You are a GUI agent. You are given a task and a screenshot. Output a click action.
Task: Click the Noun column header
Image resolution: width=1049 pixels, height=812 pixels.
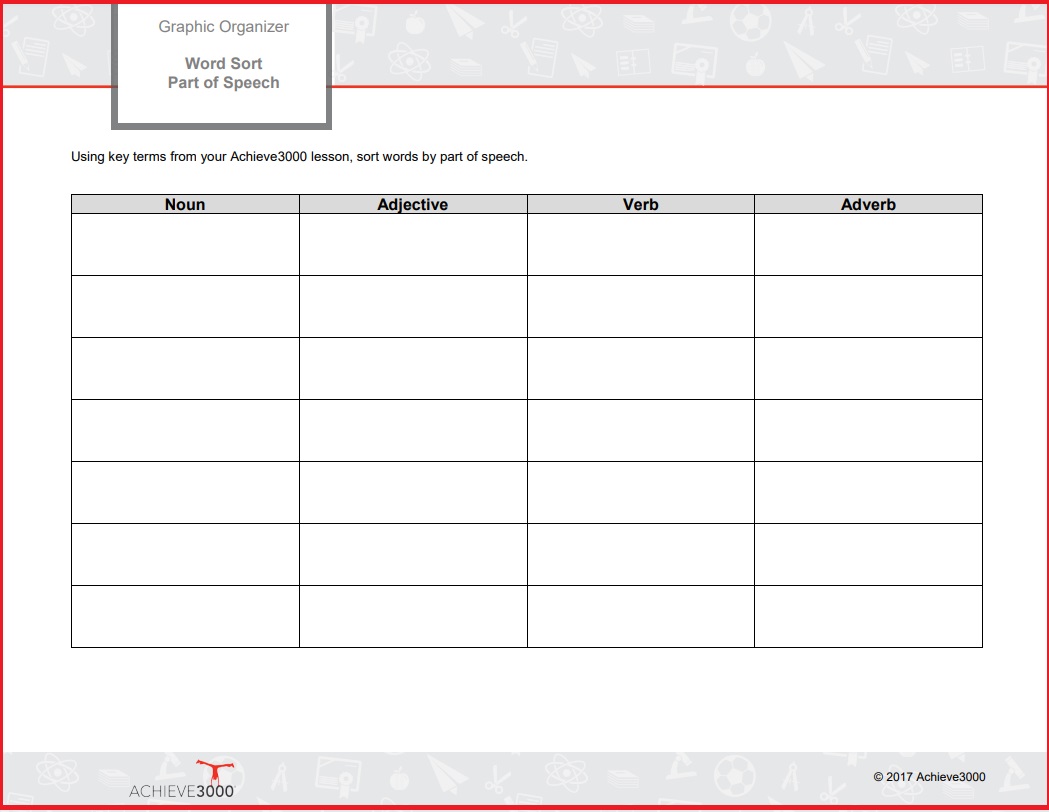tap(185, 205)
